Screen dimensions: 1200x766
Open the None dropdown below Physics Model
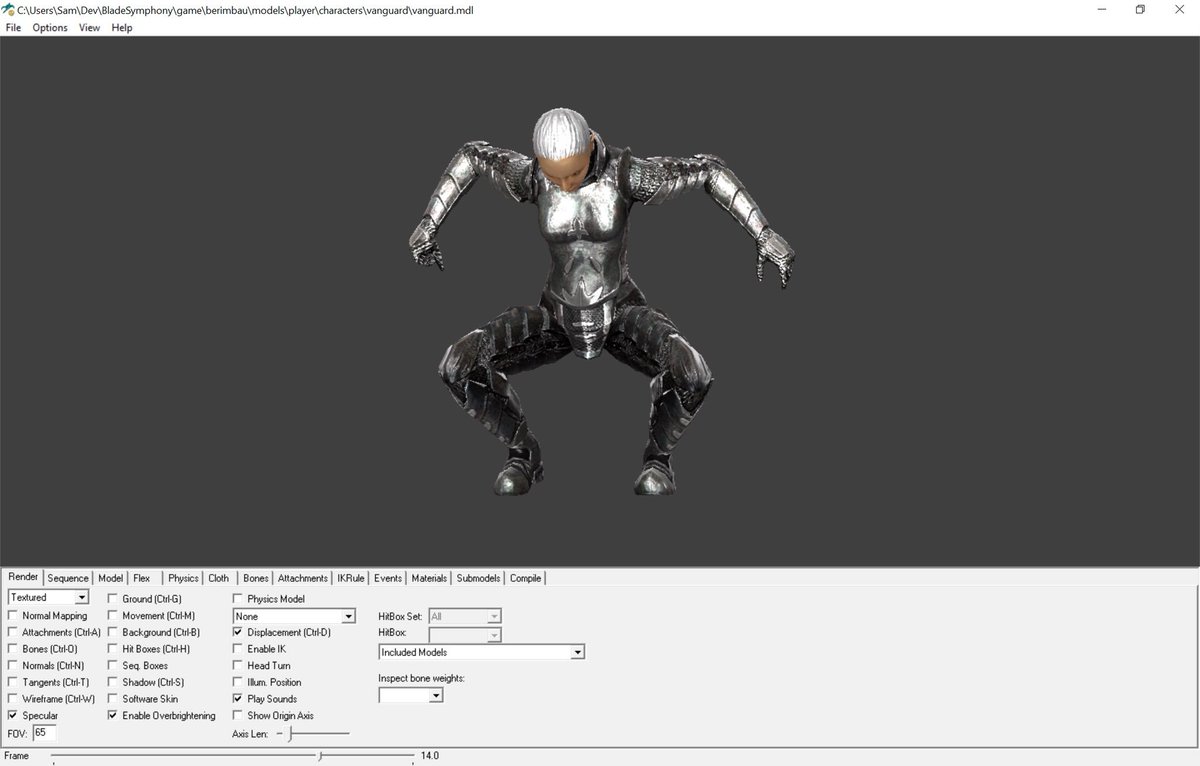pyautogui.click(x=294, y=616)
